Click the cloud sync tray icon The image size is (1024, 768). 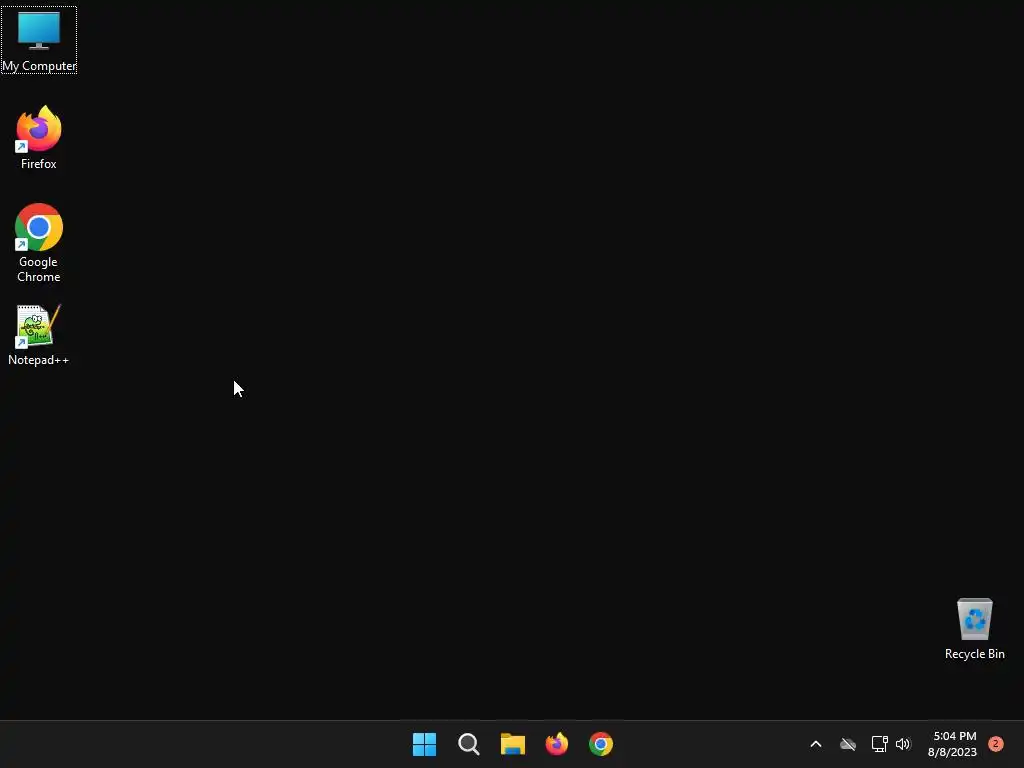pos(848,744)
